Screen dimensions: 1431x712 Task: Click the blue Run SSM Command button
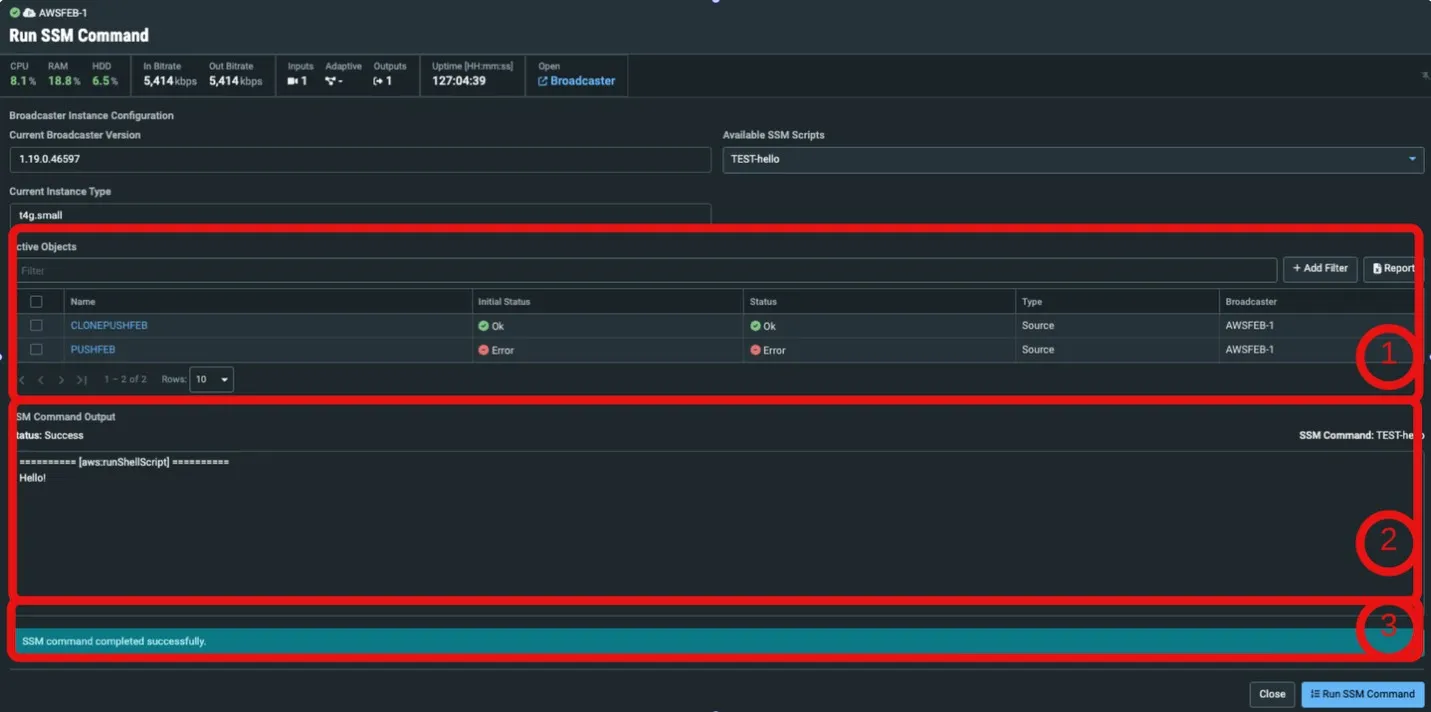1362,694
